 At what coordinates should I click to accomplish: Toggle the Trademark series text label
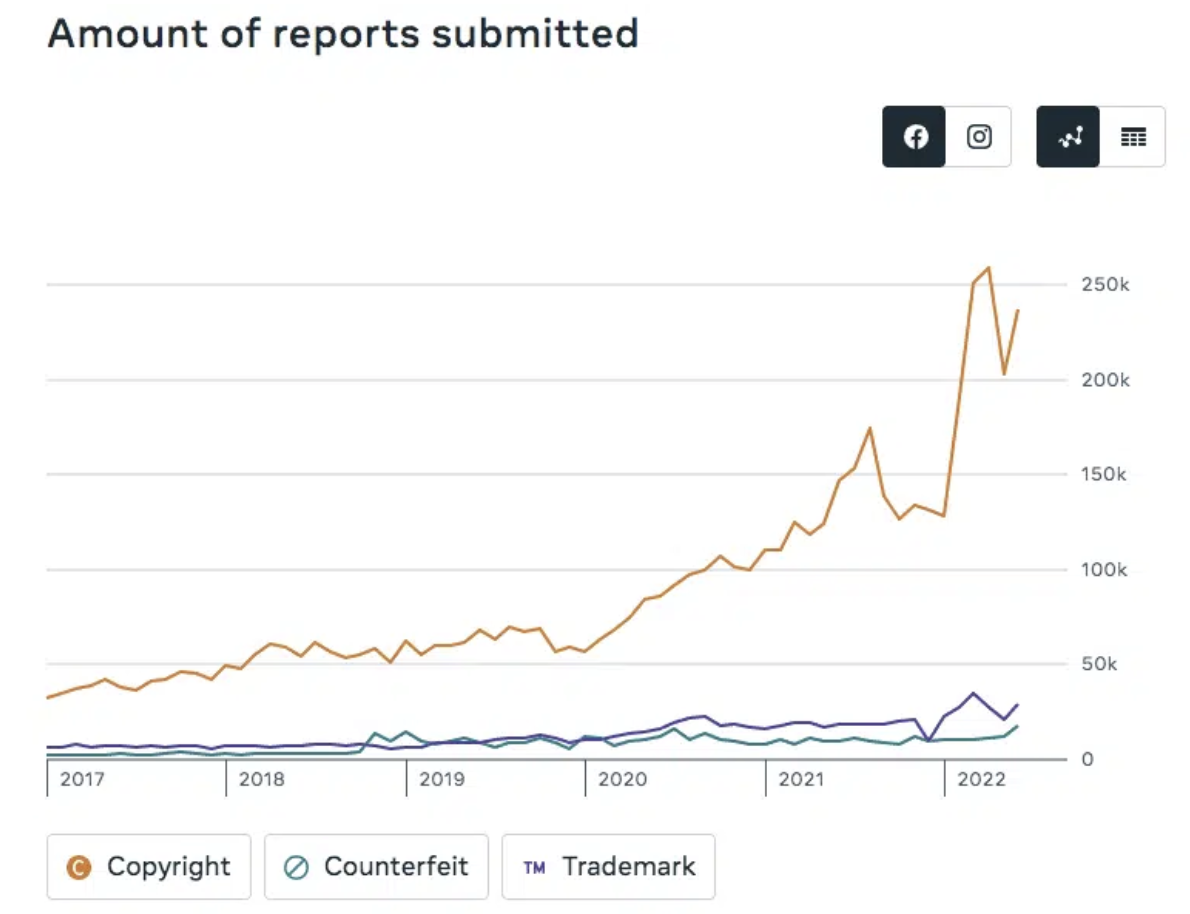click(628, 867)
